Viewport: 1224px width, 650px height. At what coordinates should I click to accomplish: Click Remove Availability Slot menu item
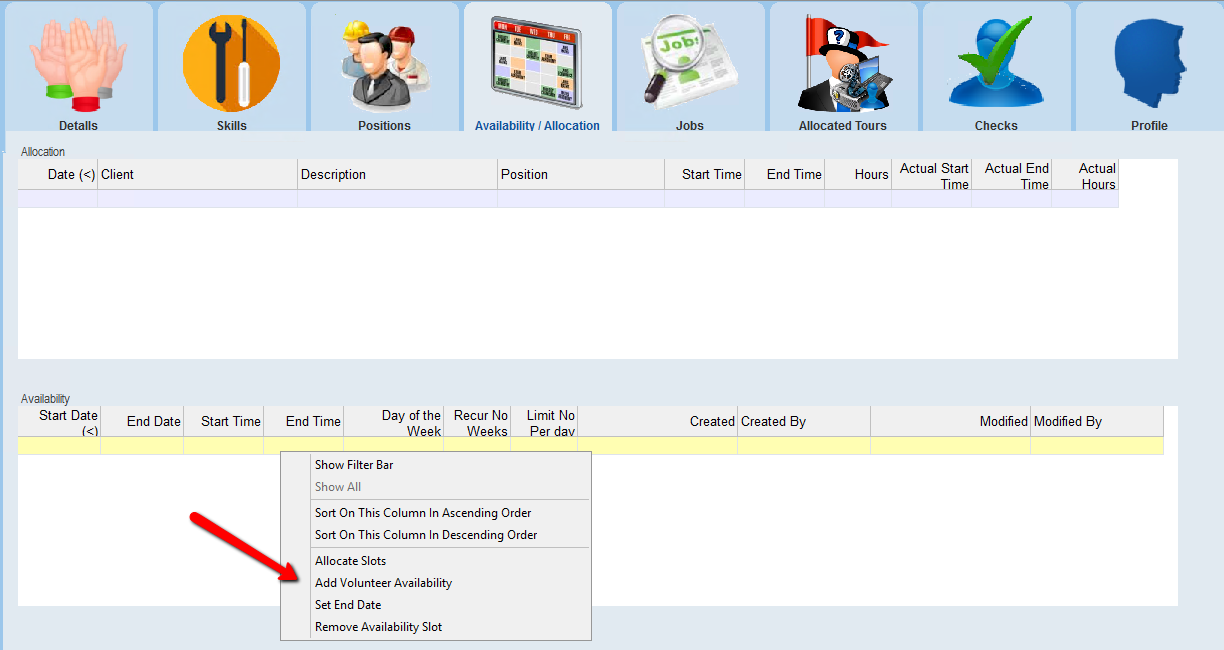click(x=378, y=627)
